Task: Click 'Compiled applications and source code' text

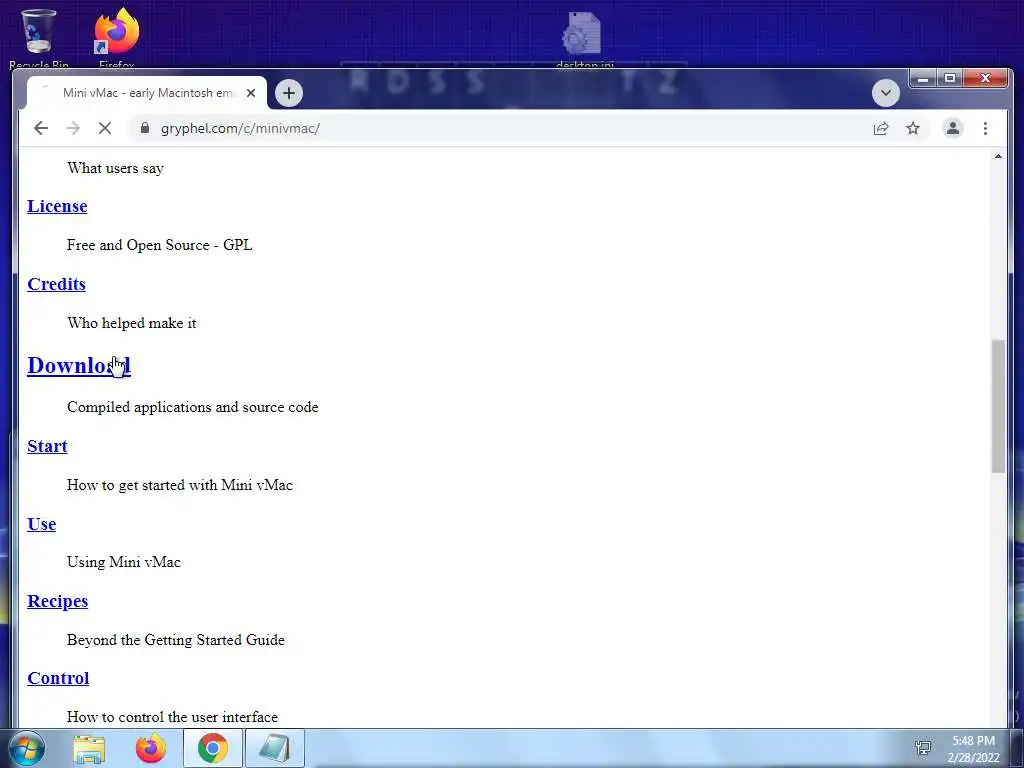Action: tap(193, 407)
